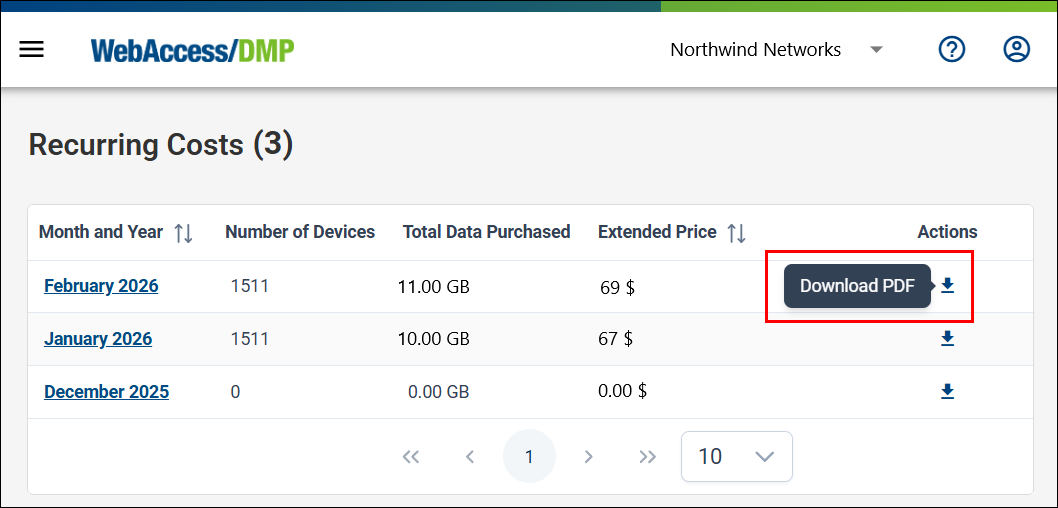This screenshot has width=1058, height=508.
Task: Go to first page of results
Action: 411,457
